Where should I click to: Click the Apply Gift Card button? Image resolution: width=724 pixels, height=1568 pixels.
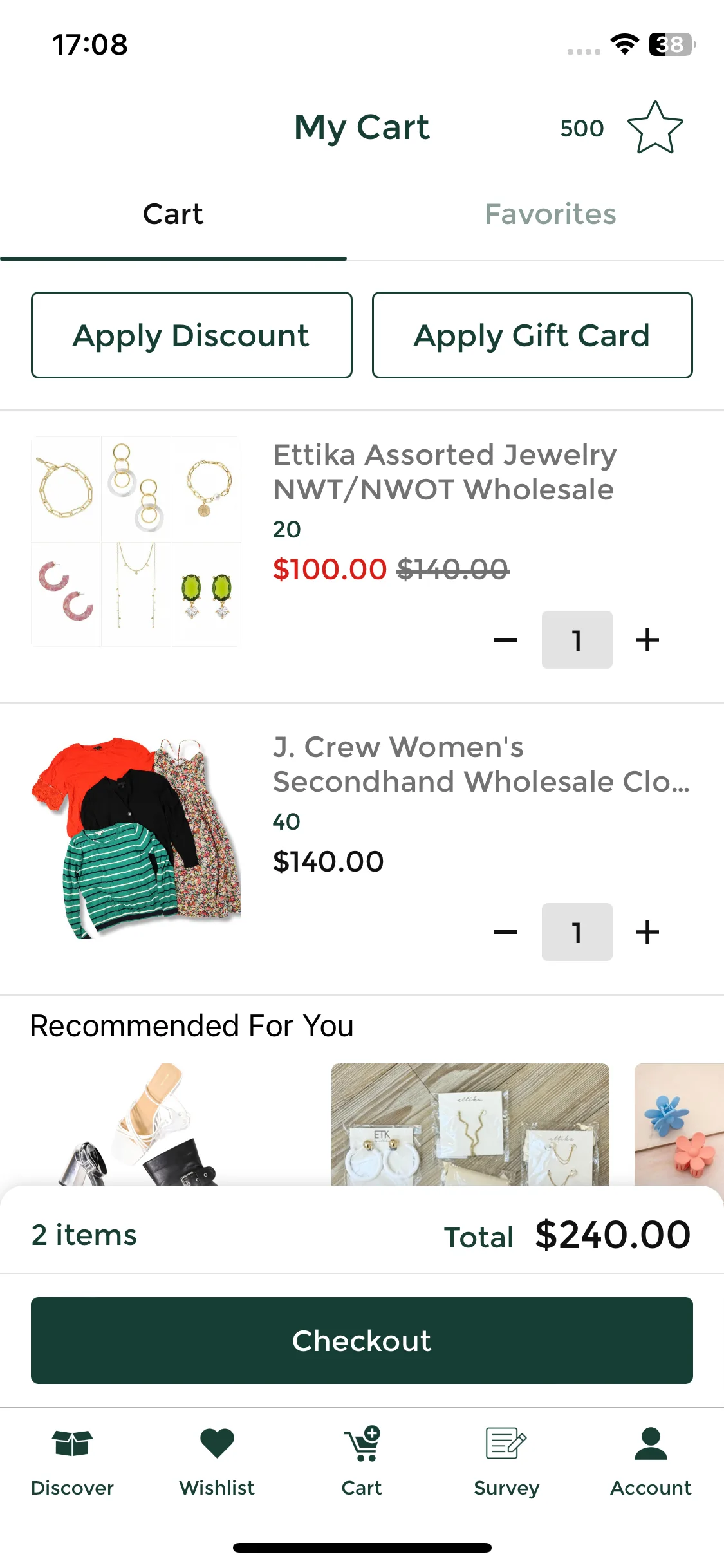click(532, 335)
